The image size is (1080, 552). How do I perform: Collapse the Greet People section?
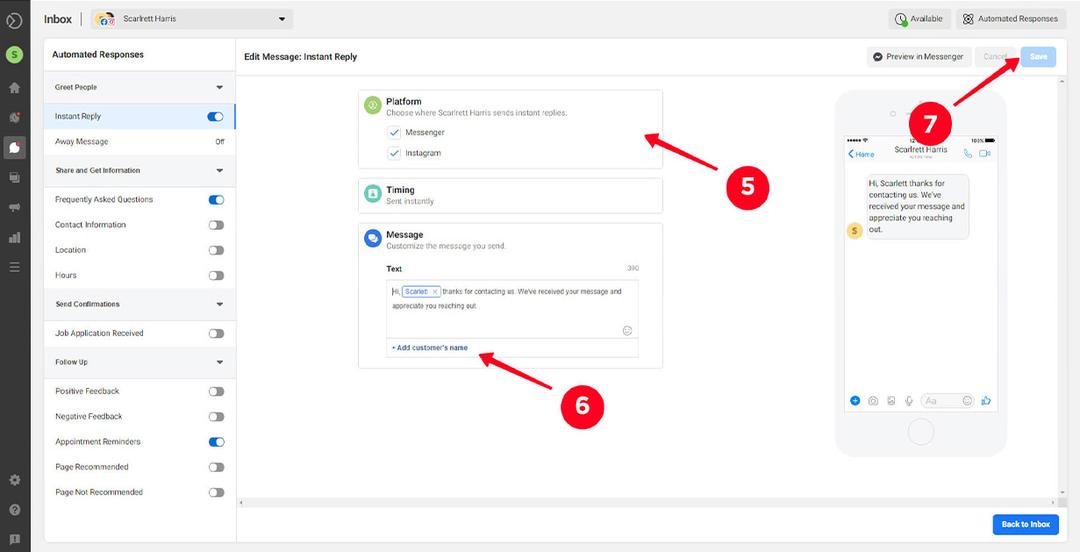219,88
